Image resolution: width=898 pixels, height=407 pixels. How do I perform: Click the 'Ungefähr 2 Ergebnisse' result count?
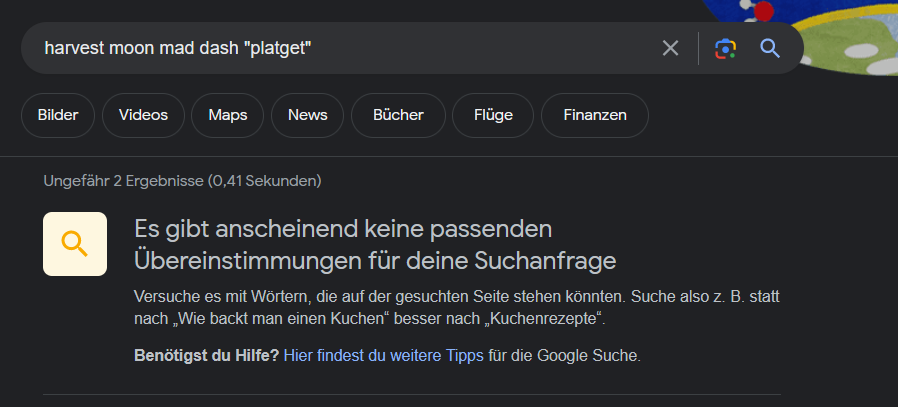coord(182,181)
